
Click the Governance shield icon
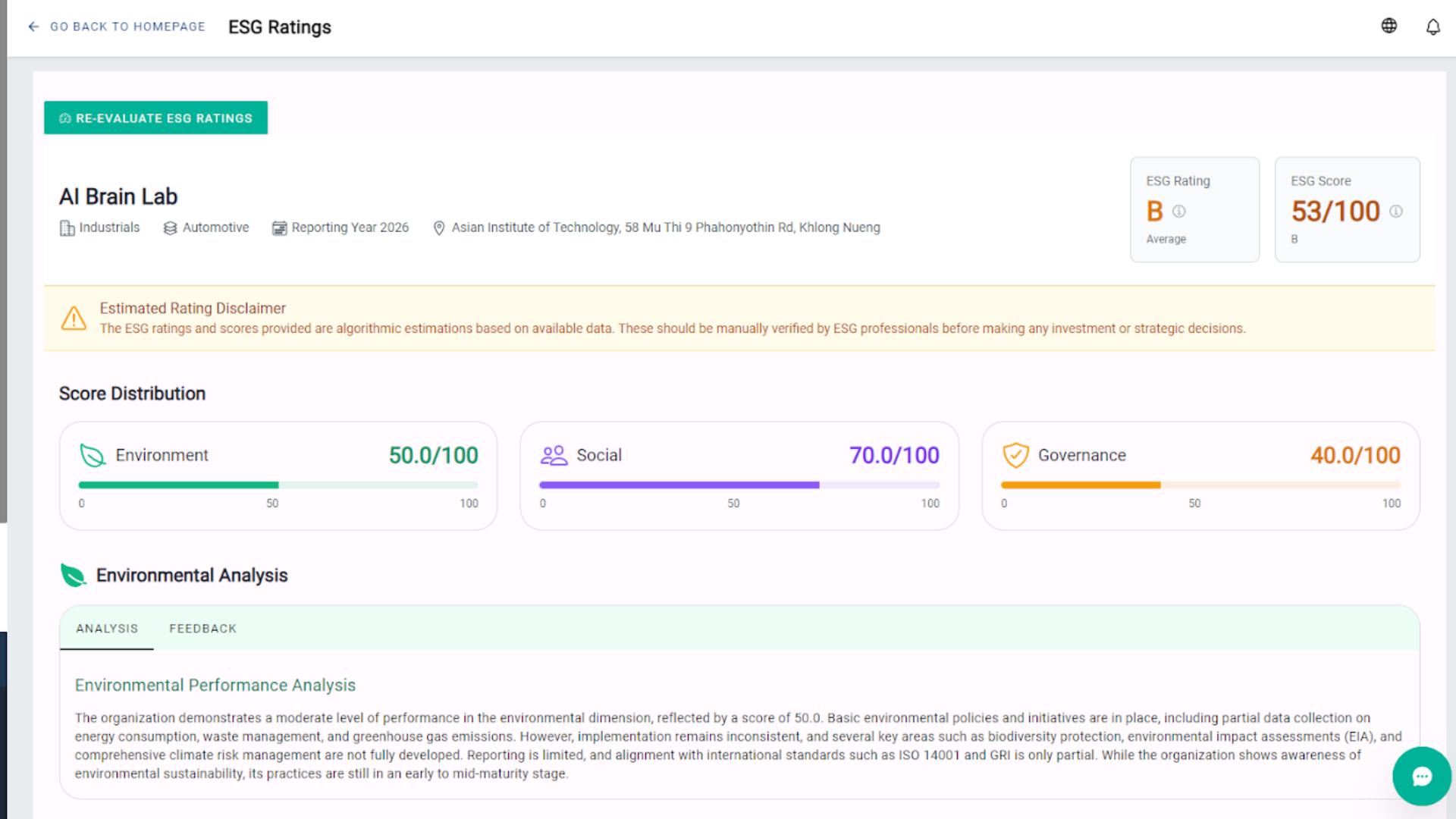coord(1015,455)
